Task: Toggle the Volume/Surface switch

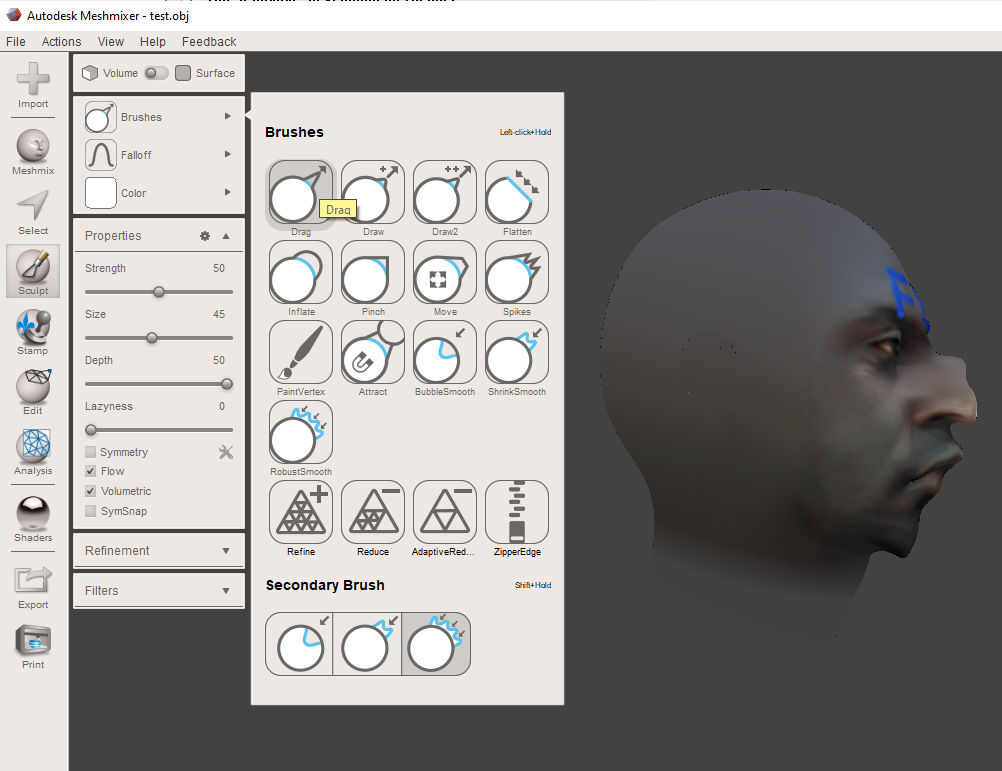Action: click(157, 73)
